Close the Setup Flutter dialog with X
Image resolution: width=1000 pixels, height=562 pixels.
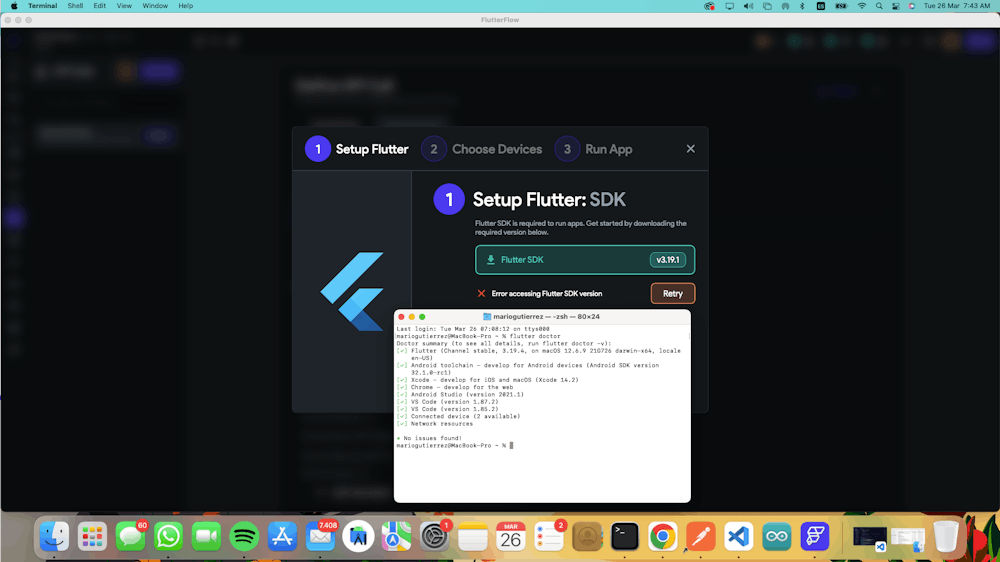690,149
